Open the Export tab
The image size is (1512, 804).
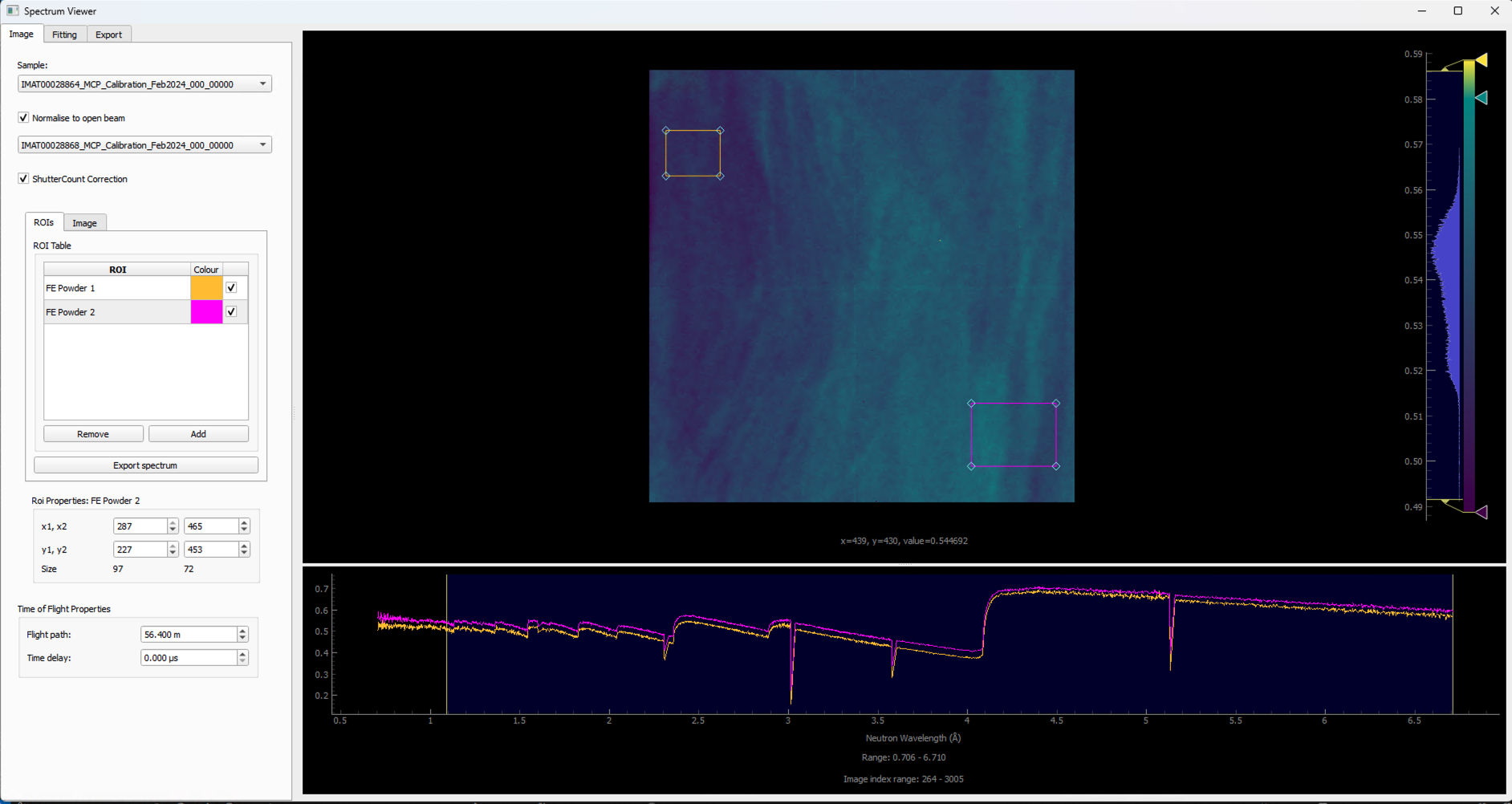[108, 35]
